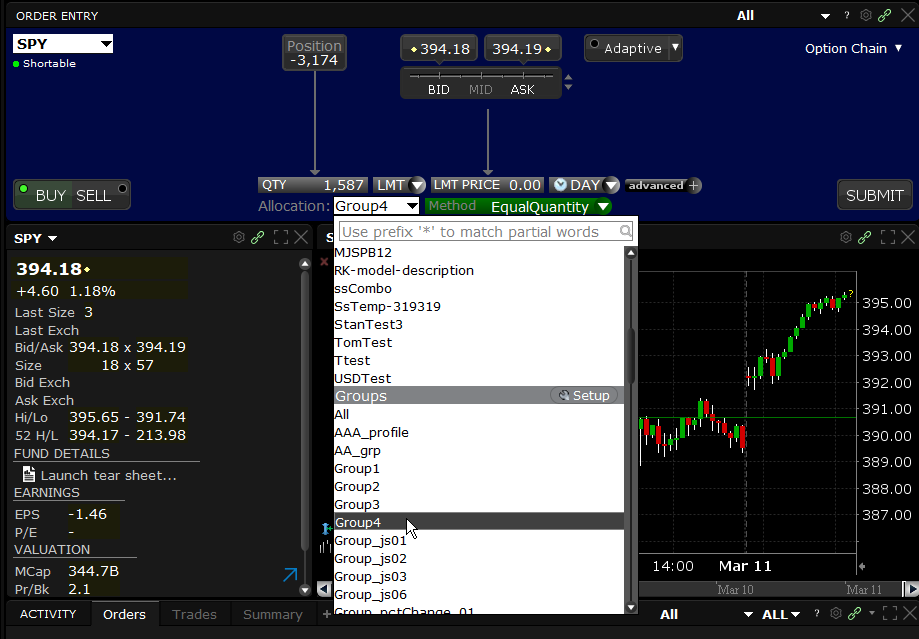Open SPY quote panel gear settings
919x639 pixels.
(239, 237)
